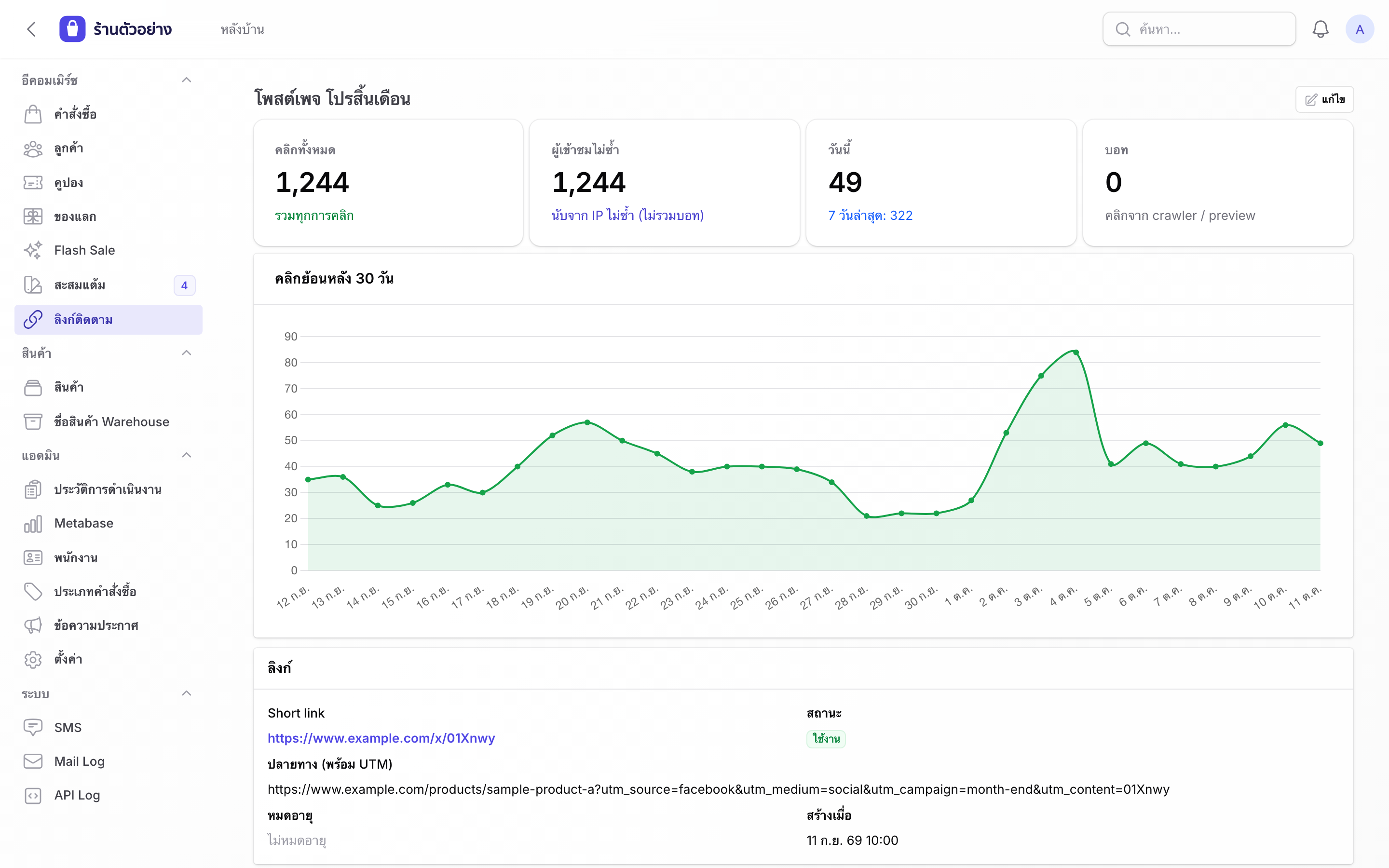The image size is (1389, 868).
Task: Click the ใช้งาน status badge
Action: [x=826, y=739]
